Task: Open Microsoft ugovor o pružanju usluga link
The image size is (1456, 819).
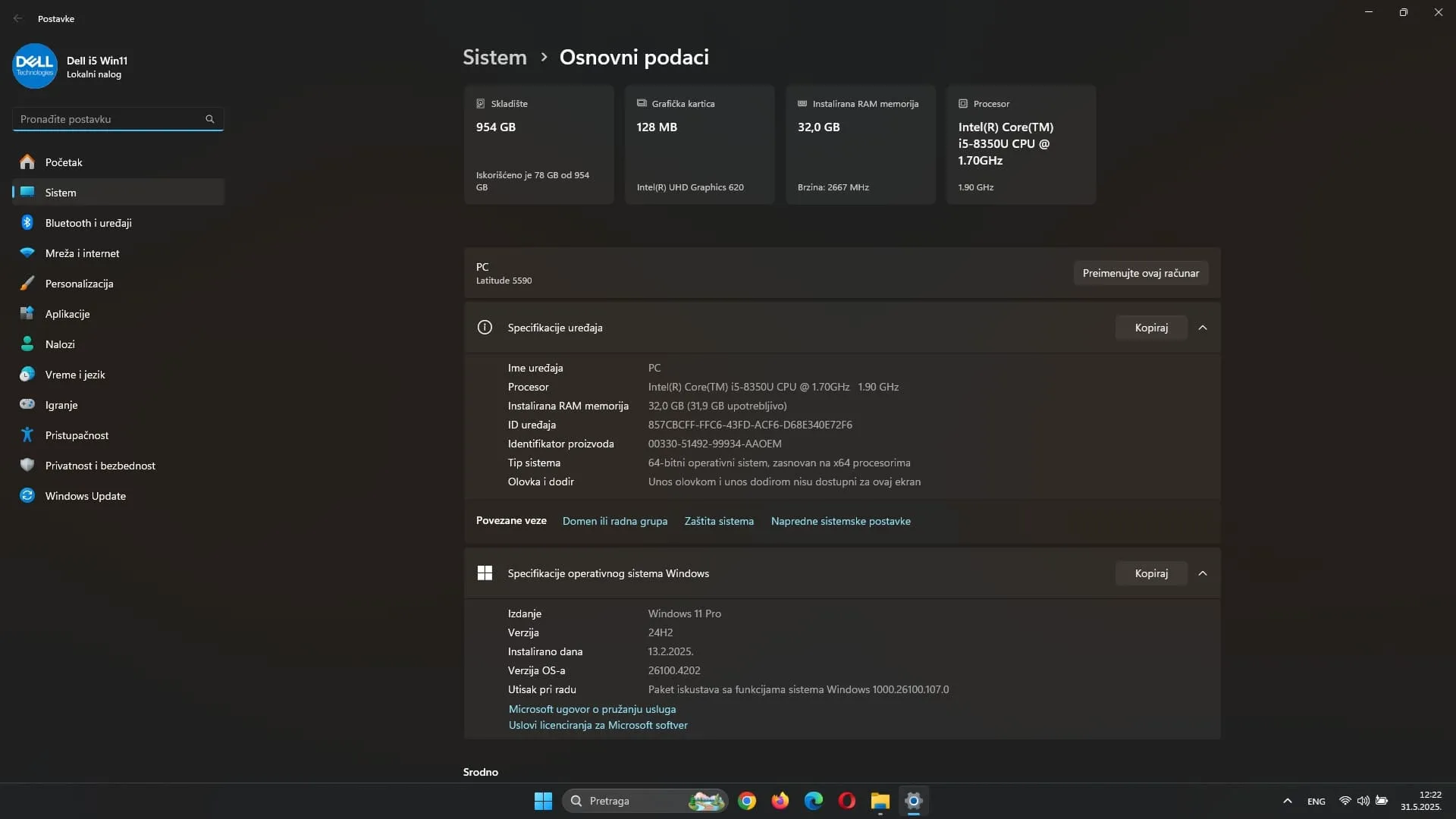Action: point(591,709)
